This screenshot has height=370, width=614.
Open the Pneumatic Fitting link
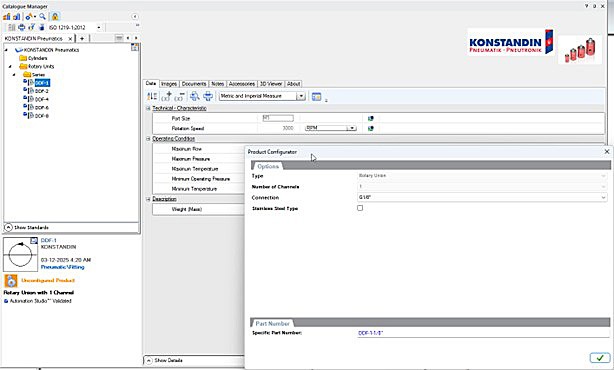tap(63, 267)
